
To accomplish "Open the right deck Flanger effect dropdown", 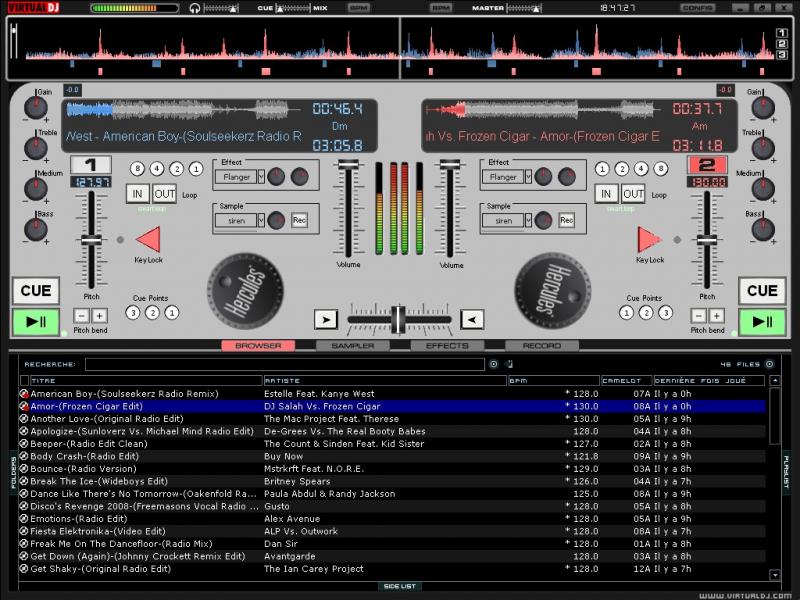I will pyautogui.click(x=528, y=177).
